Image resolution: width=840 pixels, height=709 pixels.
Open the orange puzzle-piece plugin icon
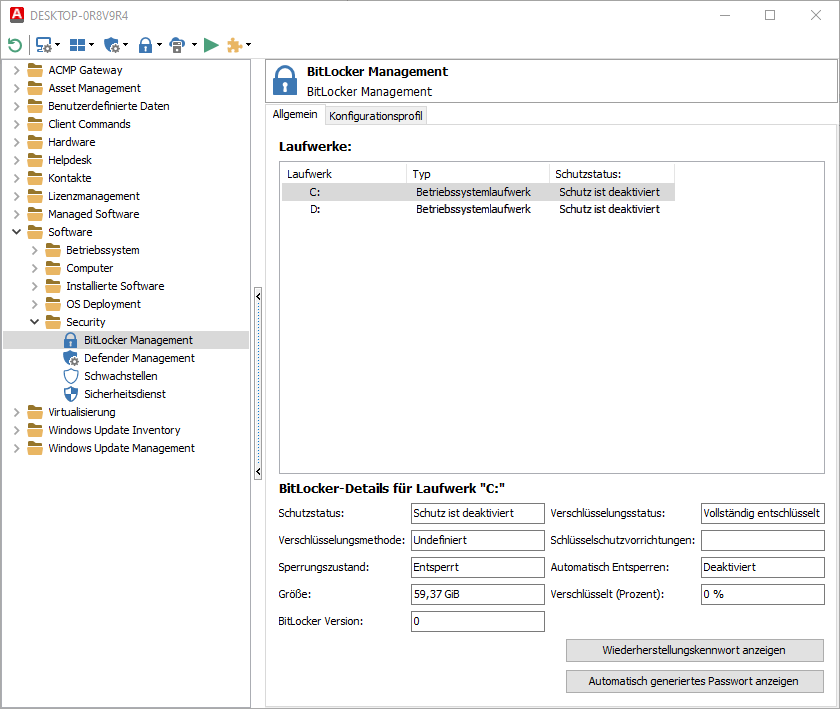233,45
